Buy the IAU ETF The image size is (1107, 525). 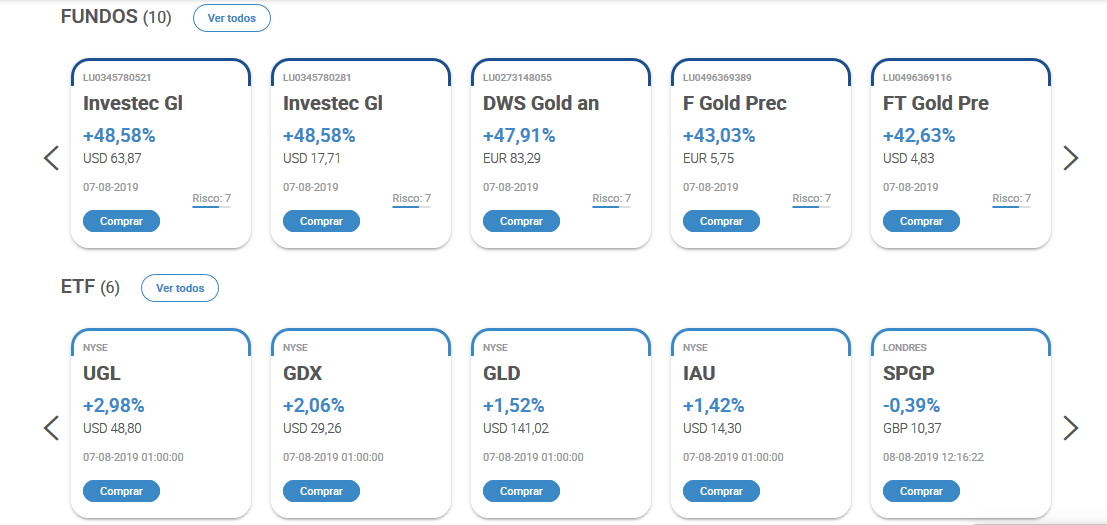click(x=721, y=491)
